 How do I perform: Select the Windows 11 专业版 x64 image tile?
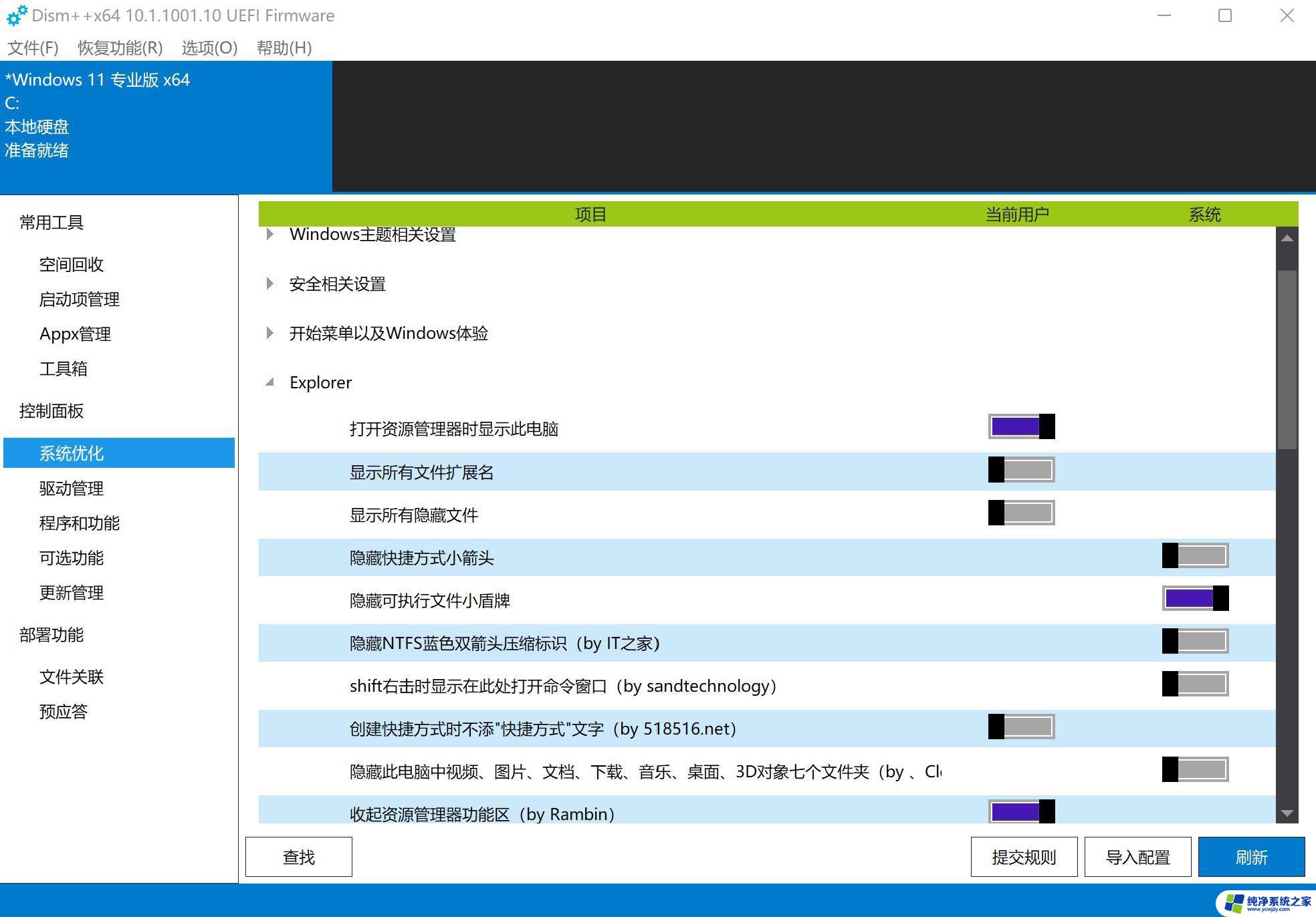(166, 126)
